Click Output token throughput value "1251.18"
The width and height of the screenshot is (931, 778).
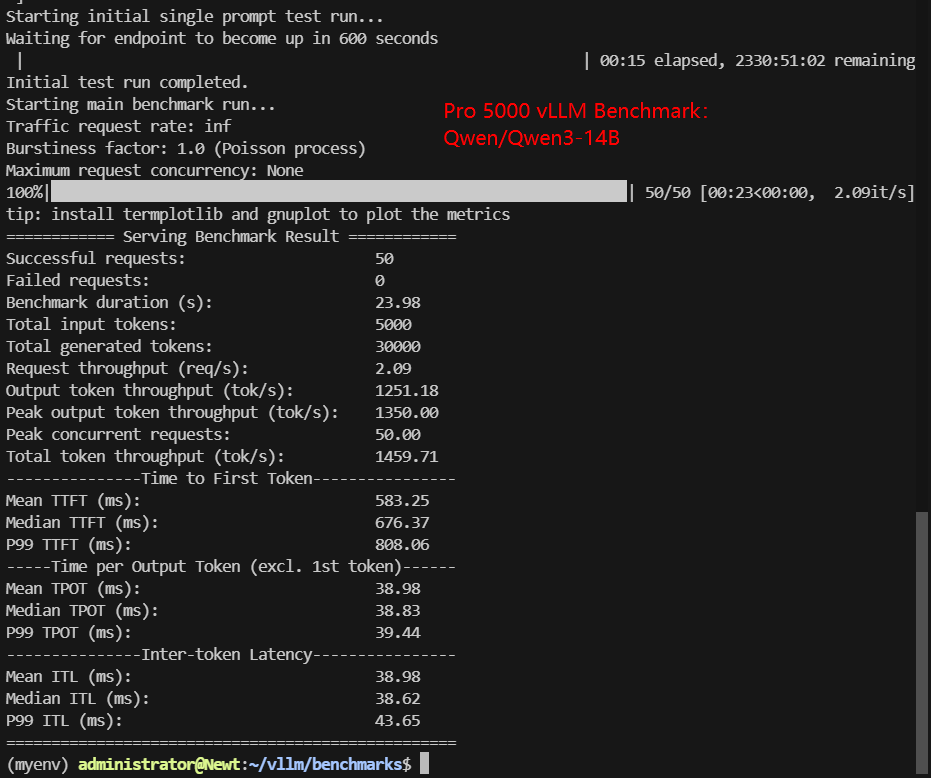point(407,390)
